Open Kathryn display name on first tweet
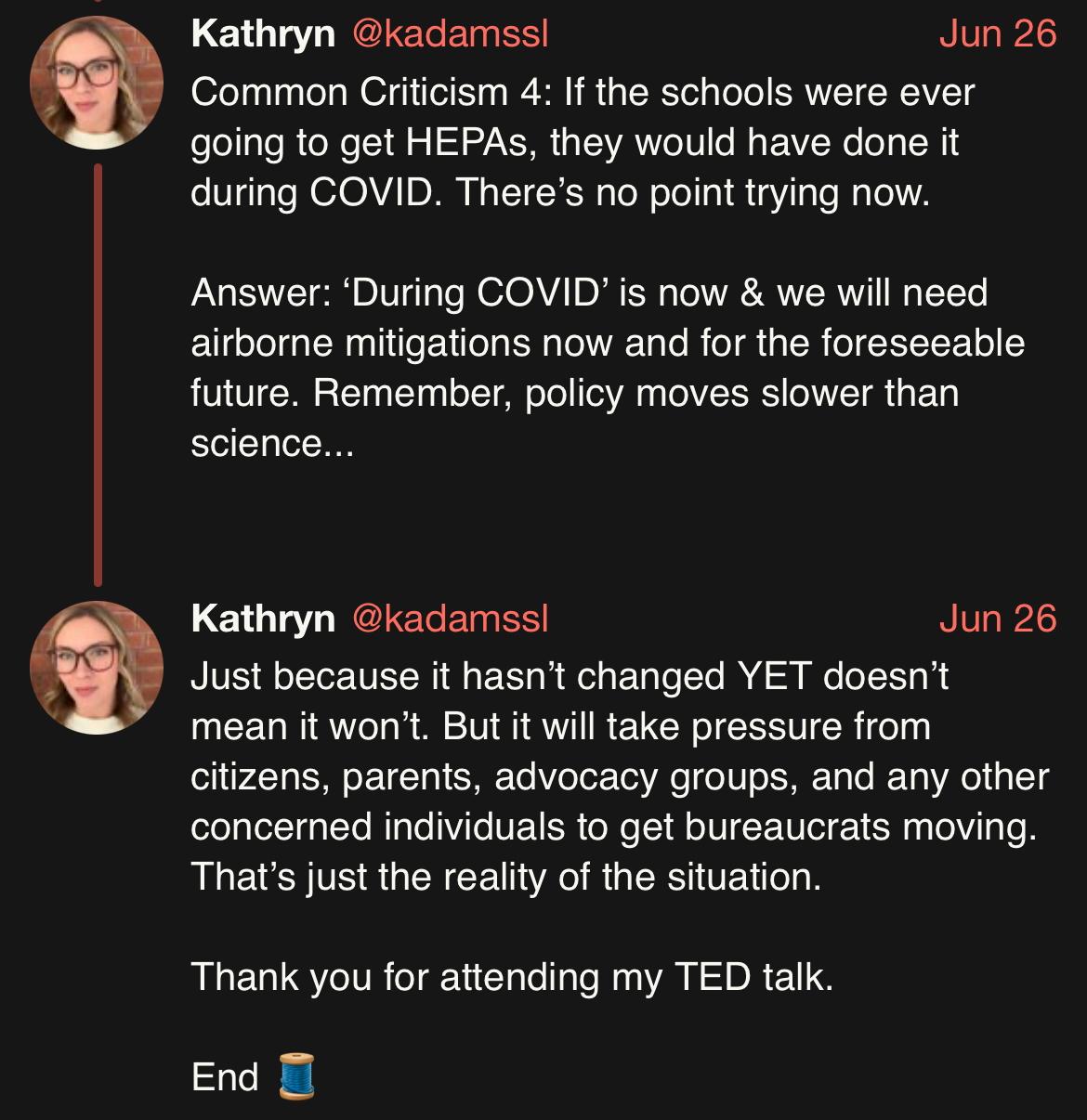1087x1120 pixels. 263,34
